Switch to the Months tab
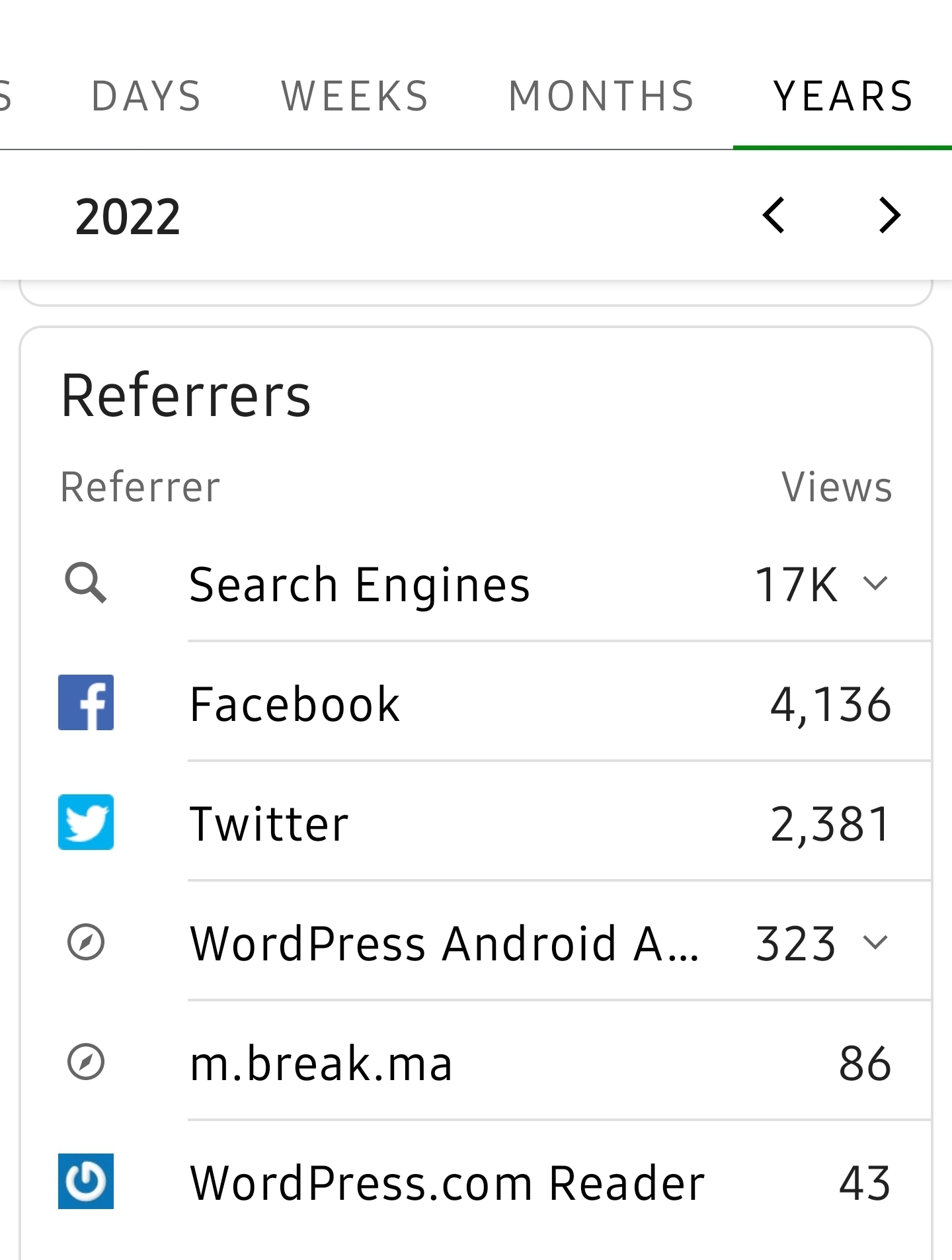Viewport: 952px width, 1260px height. (x=602, y=97)
